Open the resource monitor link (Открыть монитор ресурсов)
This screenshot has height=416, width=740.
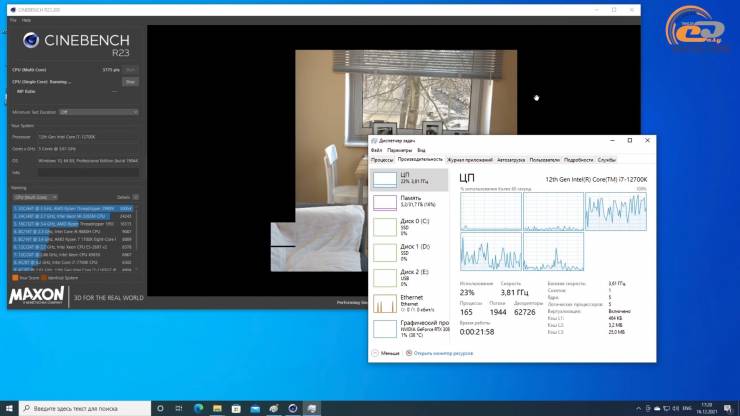439,353
